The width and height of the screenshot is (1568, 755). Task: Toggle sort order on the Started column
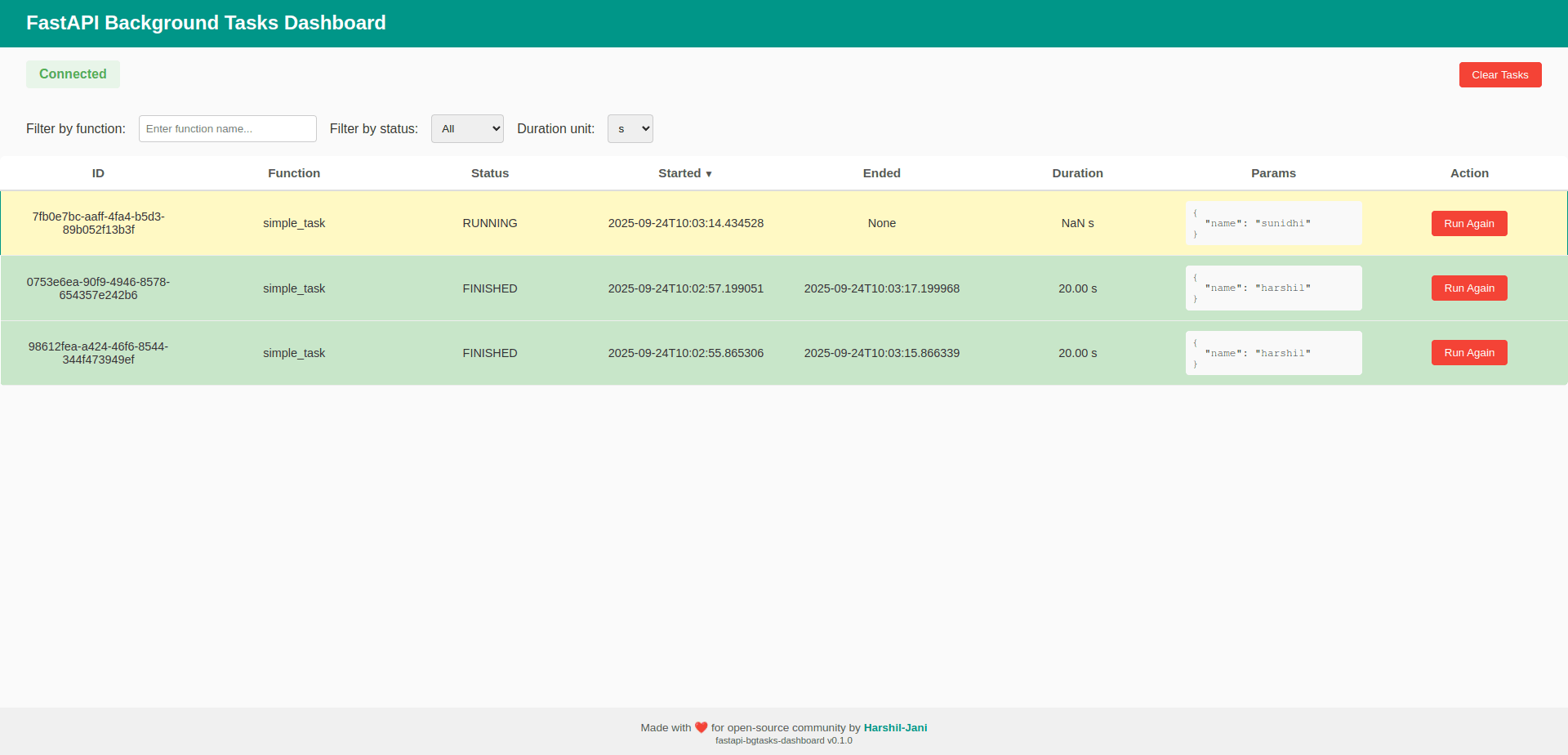[684, 173]
